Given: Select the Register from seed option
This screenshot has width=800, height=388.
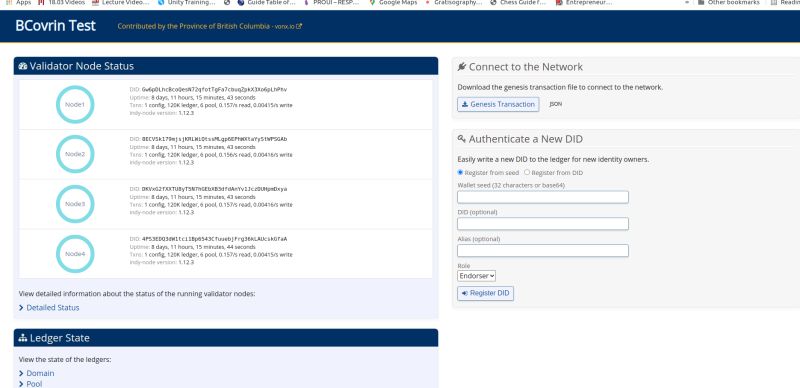Looking at the screenshot, I should click(460, 173).
